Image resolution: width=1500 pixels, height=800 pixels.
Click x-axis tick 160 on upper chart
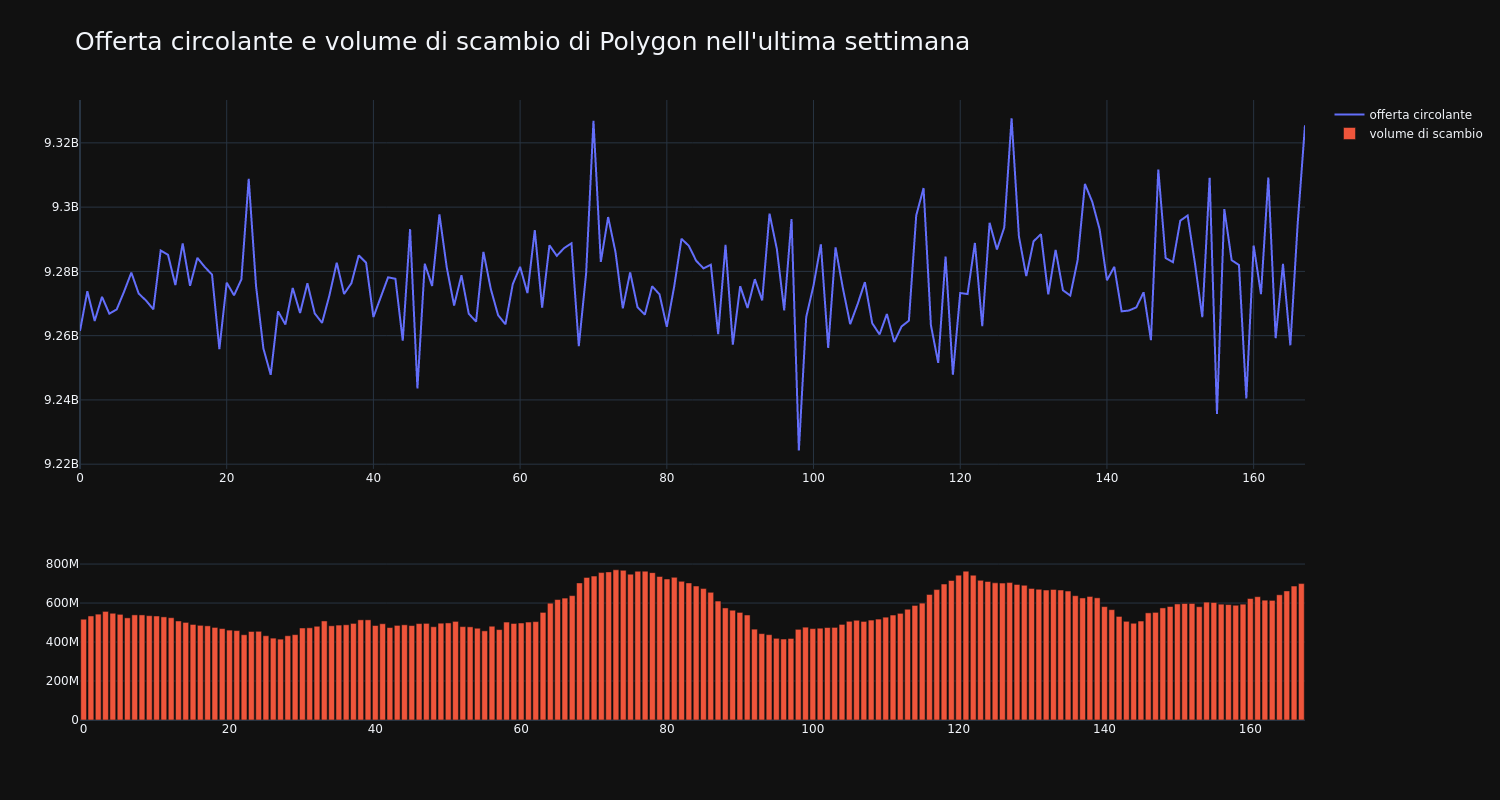pyautogui.click(x=1253, y=479)
